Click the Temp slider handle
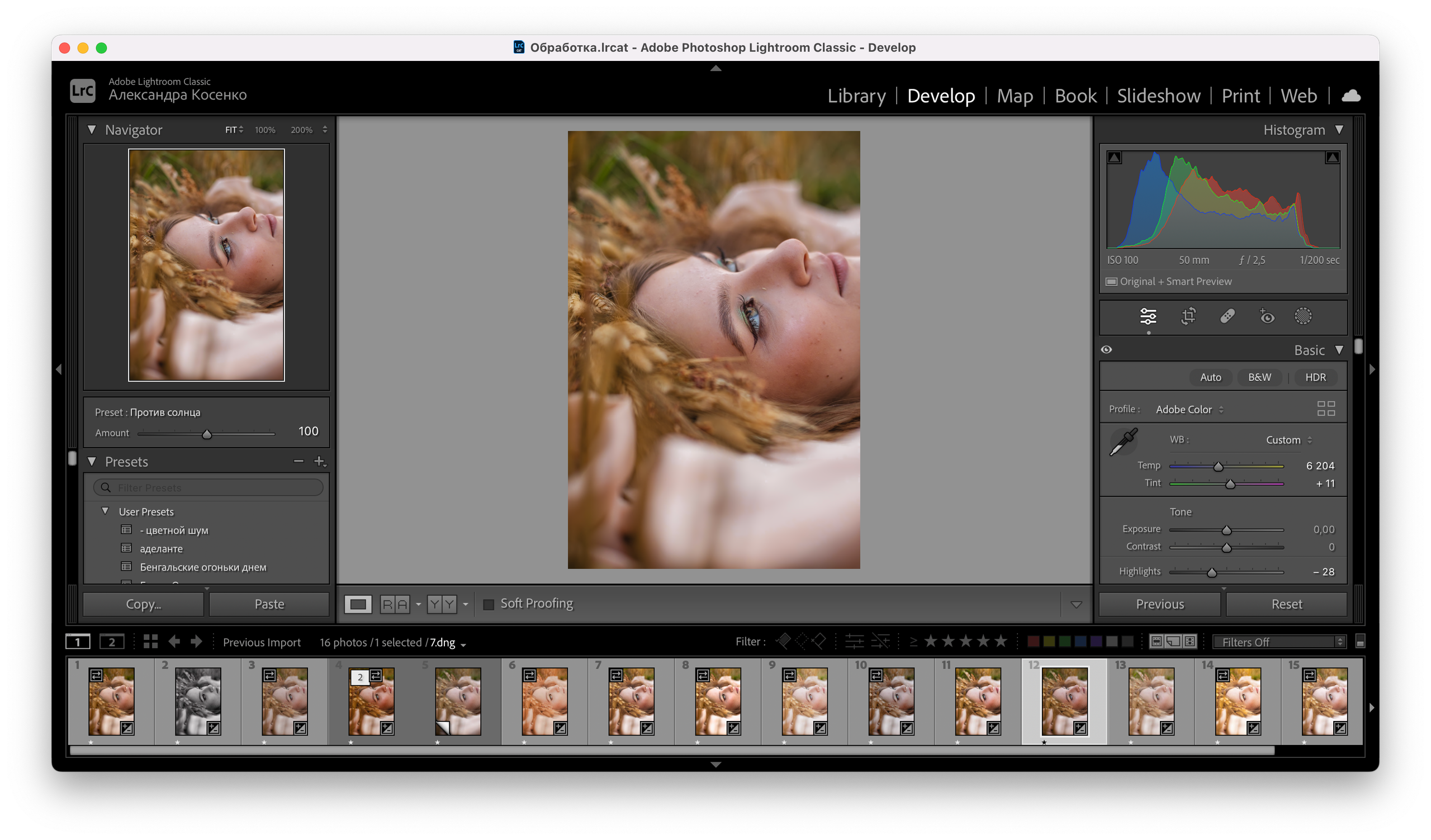Viewport: 1431px width, 840px height. [1218, 467]
